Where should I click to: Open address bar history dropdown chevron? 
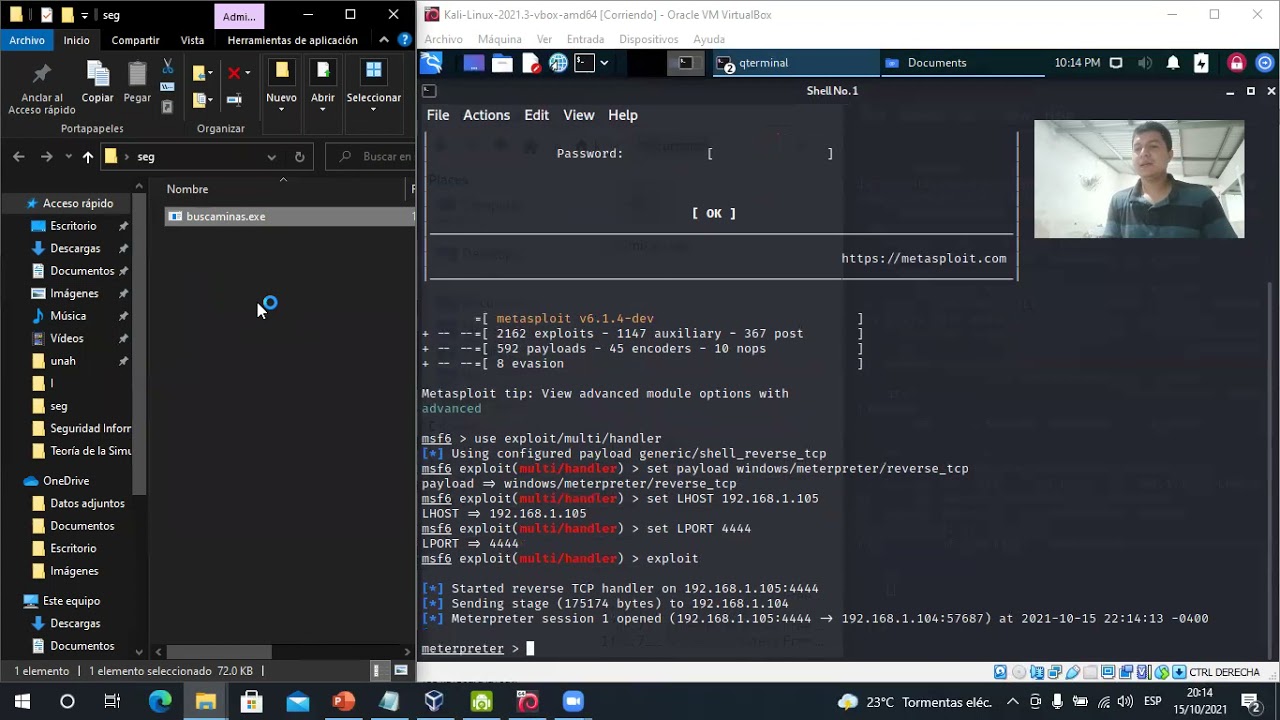pos(271,157)
